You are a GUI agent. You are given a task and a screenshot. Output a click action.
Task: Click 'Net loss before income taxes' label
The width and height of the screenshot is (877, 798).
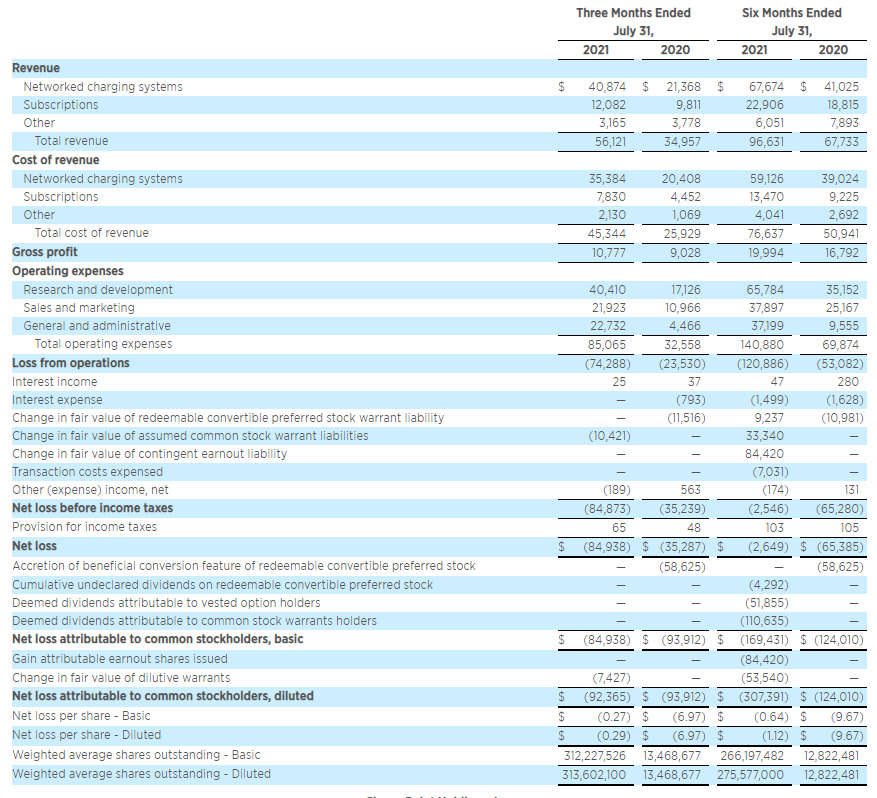pos(92,508)
